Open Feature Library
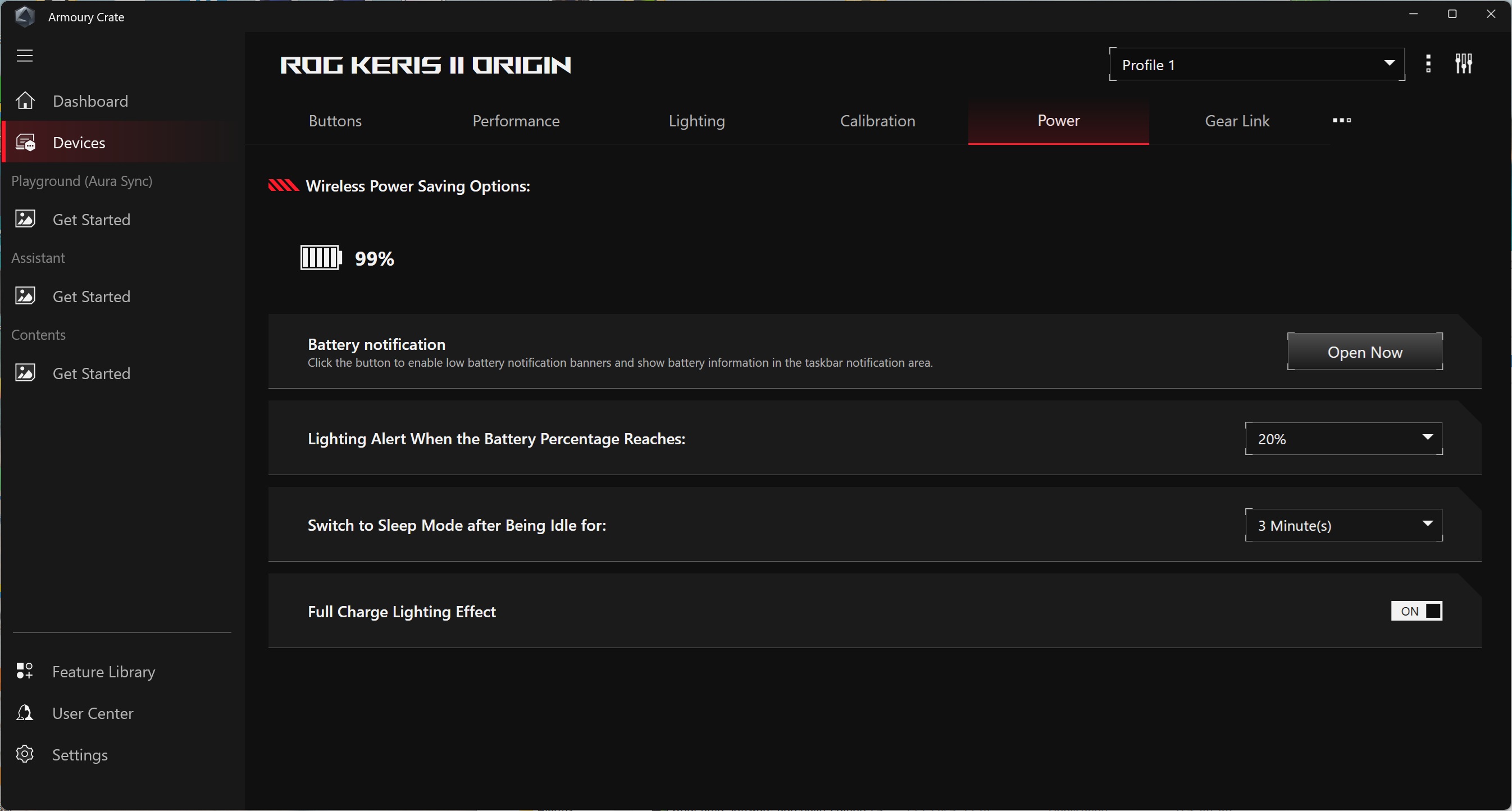This screenshot has width=1512, height=811. tap(122, 671)
